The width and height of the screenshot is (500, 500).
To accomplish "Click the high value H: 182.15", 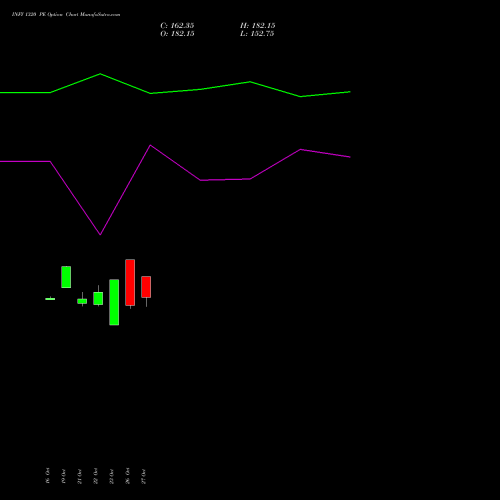I will click(258, 26).
